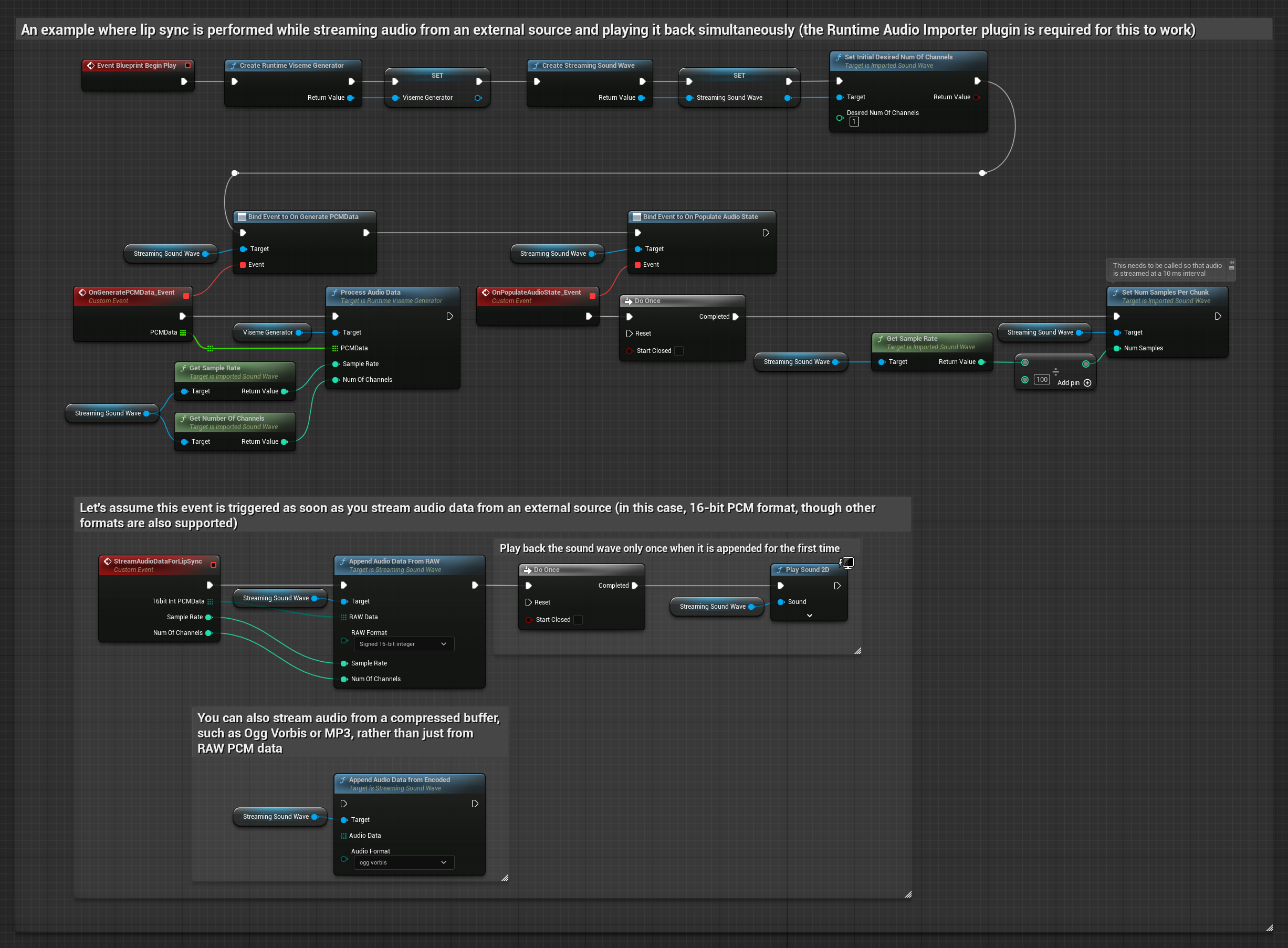1288x948 pixels.
Task: Toggle Start Closed checkbox under OnPopulateAudioState Do Once
Action: 679,351
